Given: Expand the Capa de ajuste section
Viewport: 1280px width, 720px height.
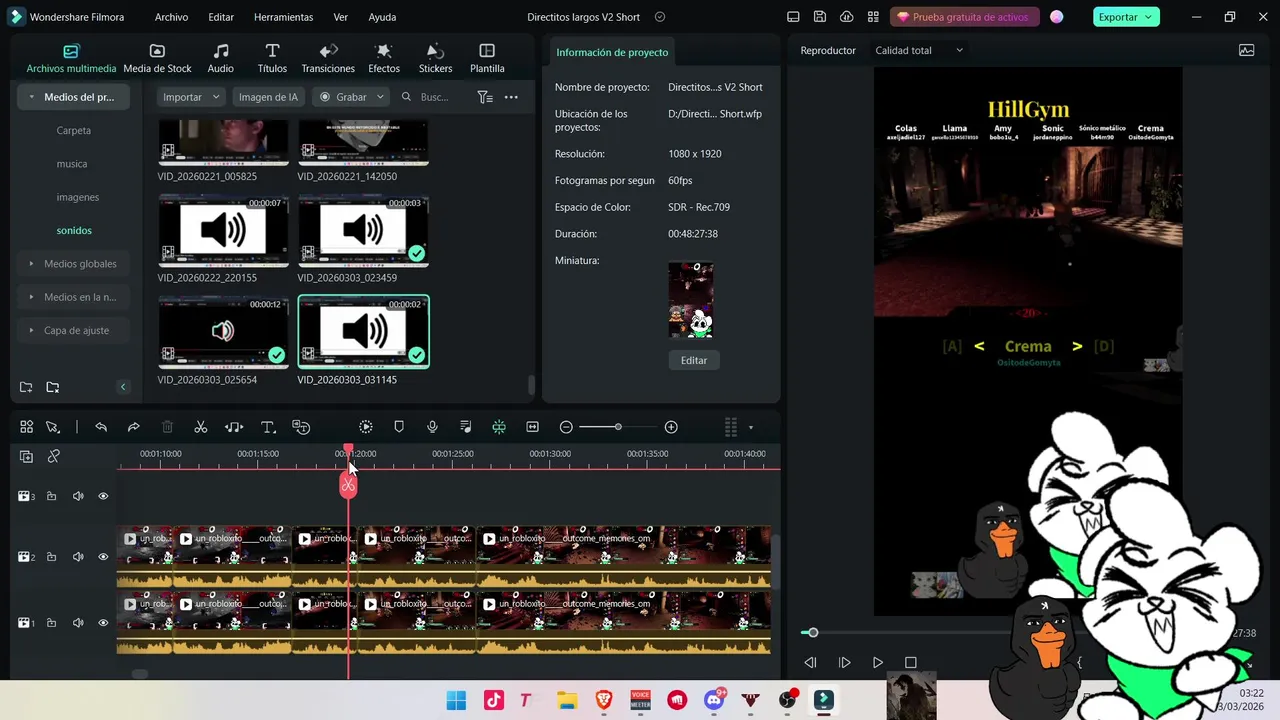Looking at the screenshot, I should [32, 330].
